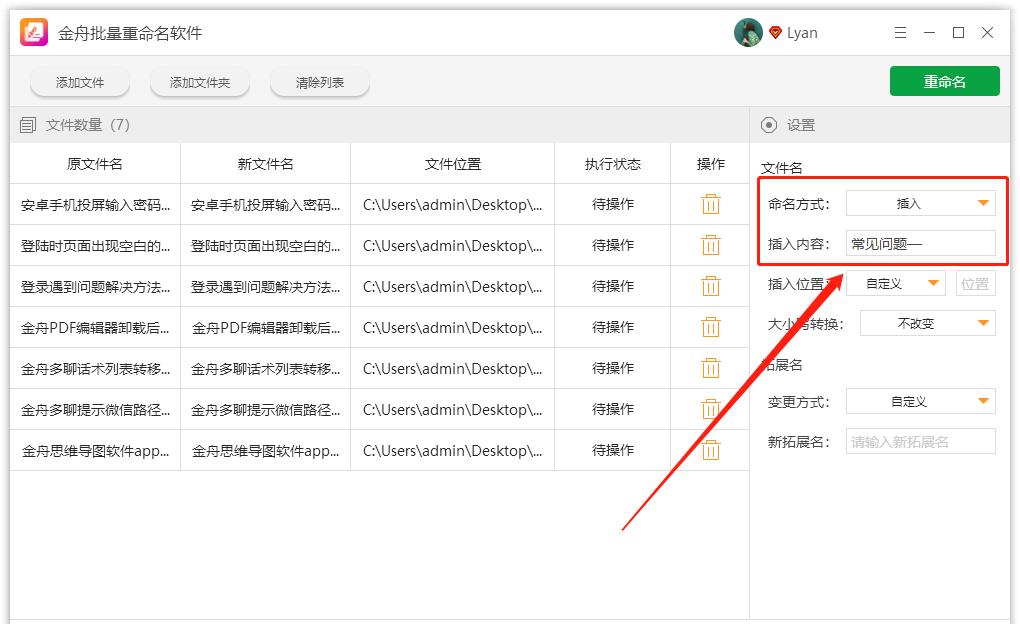This screenshot has height=624, width=1020.
Task: Click the 添加文件 button
Action: [x=80, y=83]
